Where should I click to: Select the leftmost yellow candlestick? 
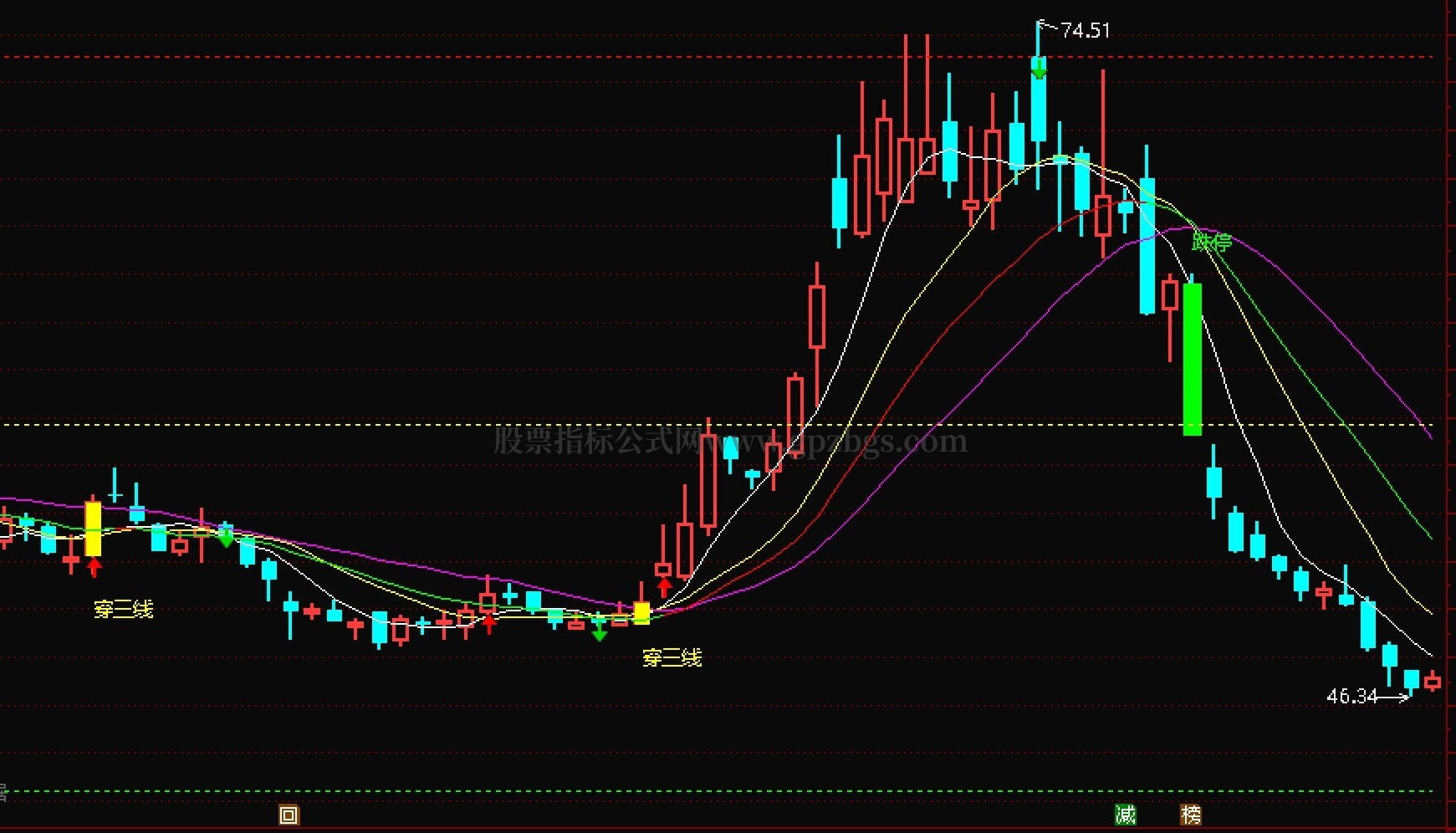94,529
